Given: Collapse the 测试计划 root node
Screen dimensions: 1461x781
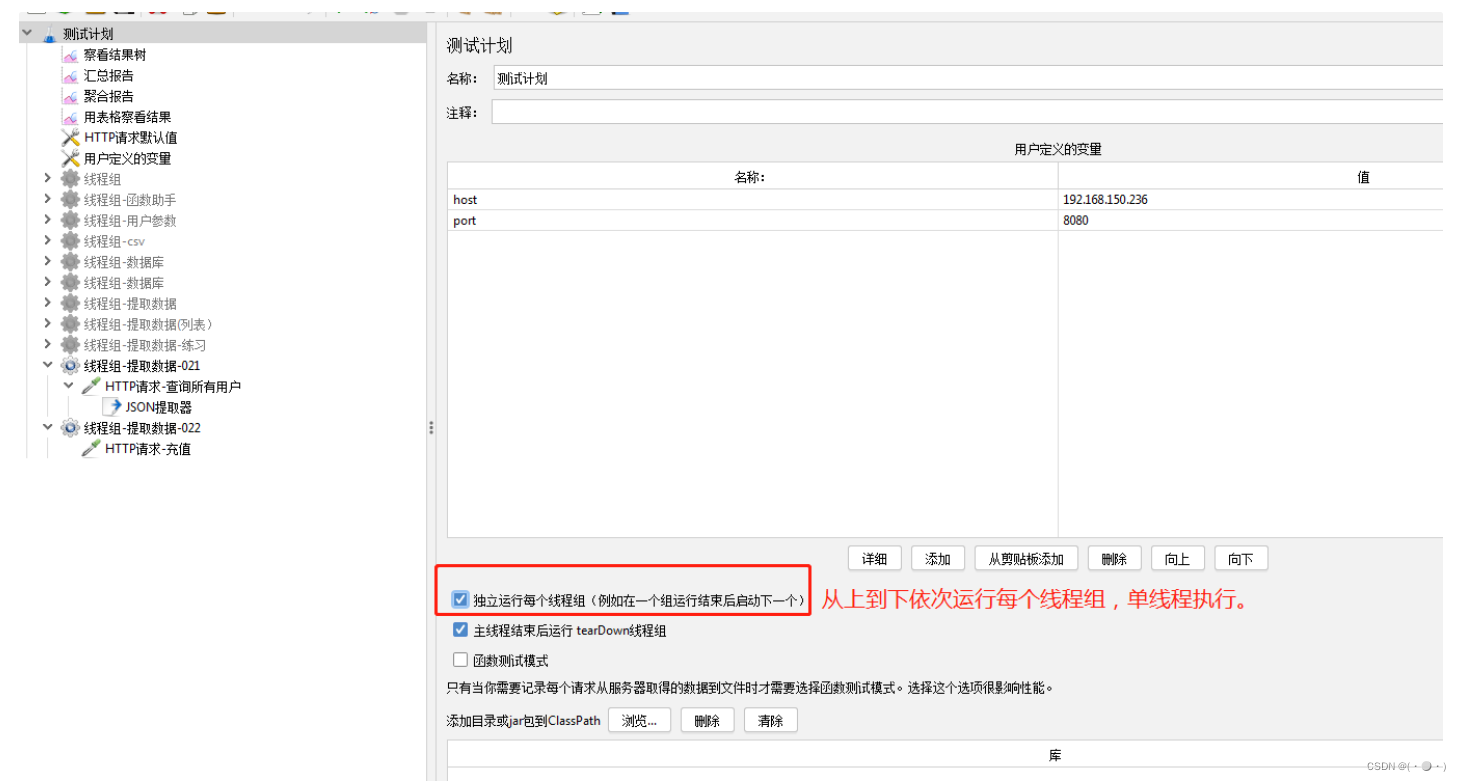Looking at the screenshot, I should pos(27,33).
